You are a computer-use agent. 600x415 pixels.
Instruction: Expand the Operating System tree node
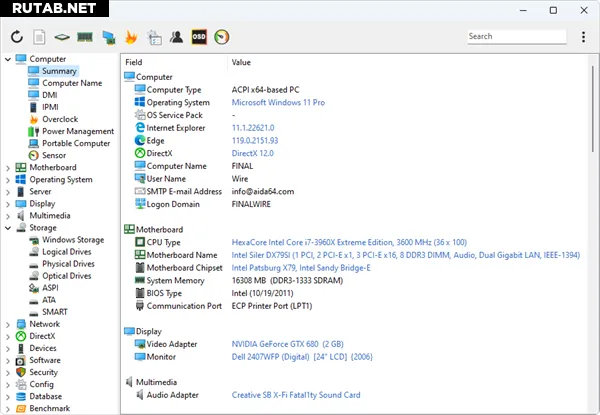8,180
